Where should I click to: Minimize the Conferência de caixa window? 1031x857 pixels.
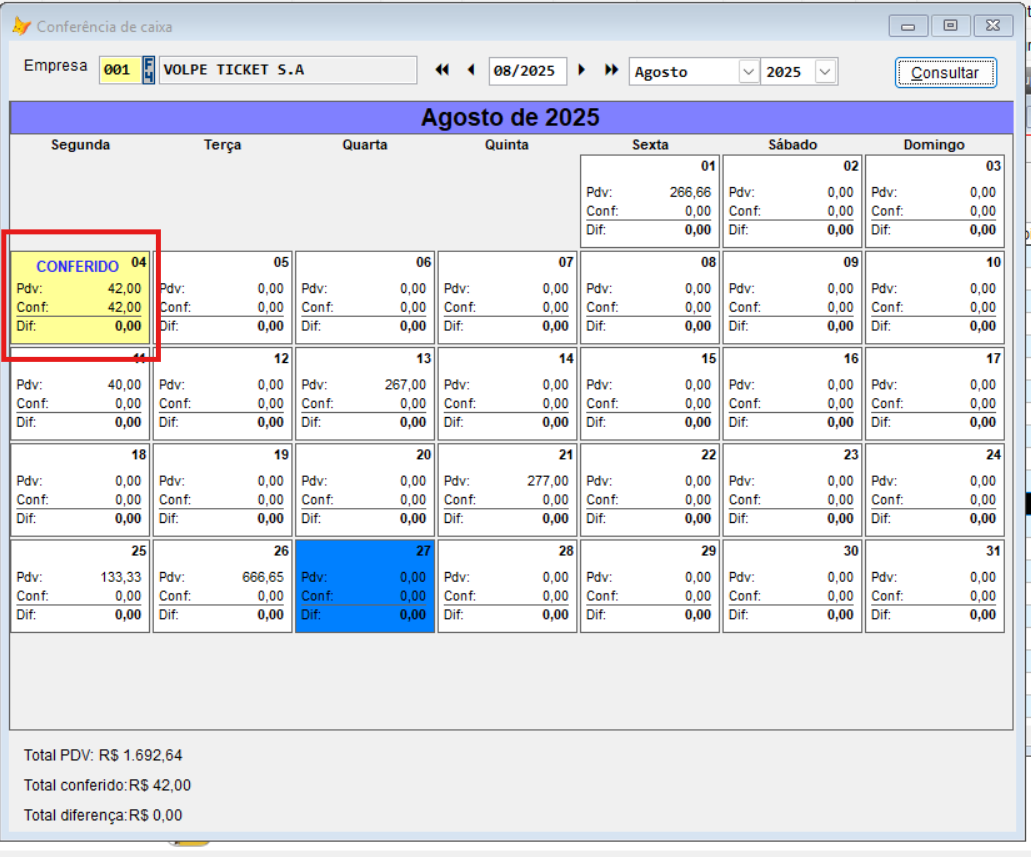coord(908,26)
